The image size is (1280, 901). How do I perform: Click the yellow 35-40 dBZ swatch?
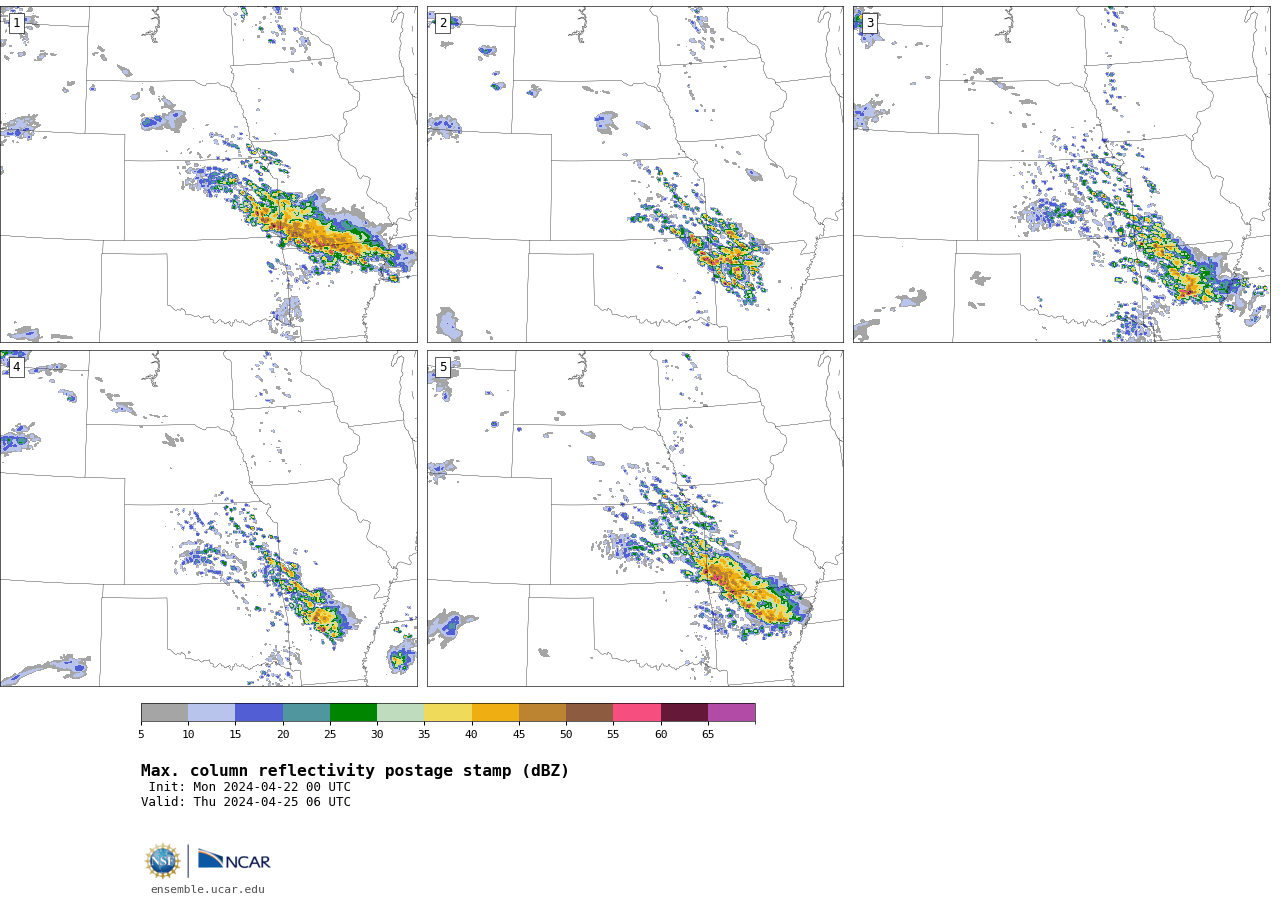pyautogui.click(x=448, y=713)
